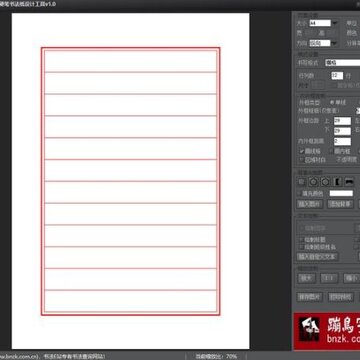Click the inner-outer frame distance field showing 2
This screenshot has height=360, width=360.
coord(342,141)
